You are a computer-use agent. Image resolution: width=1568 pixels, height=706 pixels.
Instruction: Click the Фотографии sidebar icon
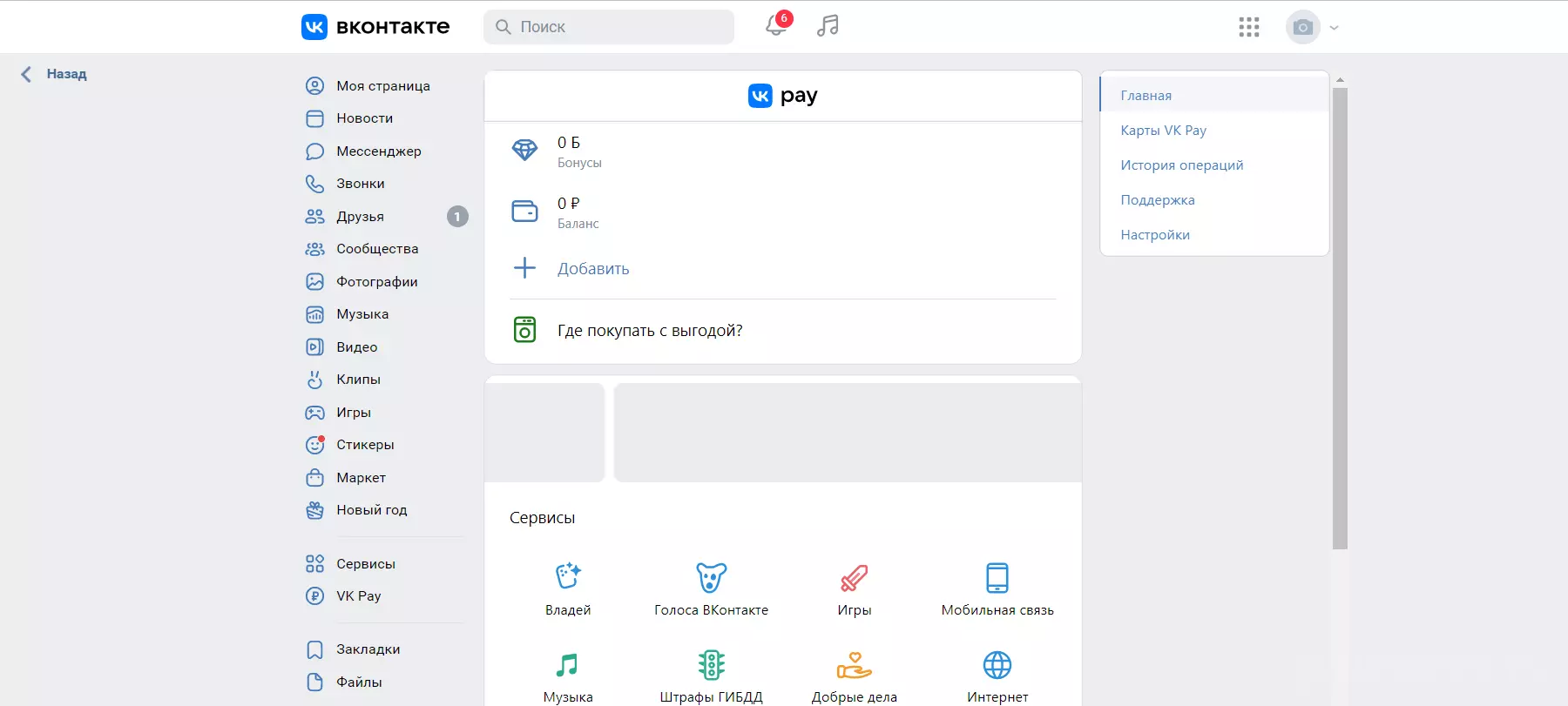314,281
